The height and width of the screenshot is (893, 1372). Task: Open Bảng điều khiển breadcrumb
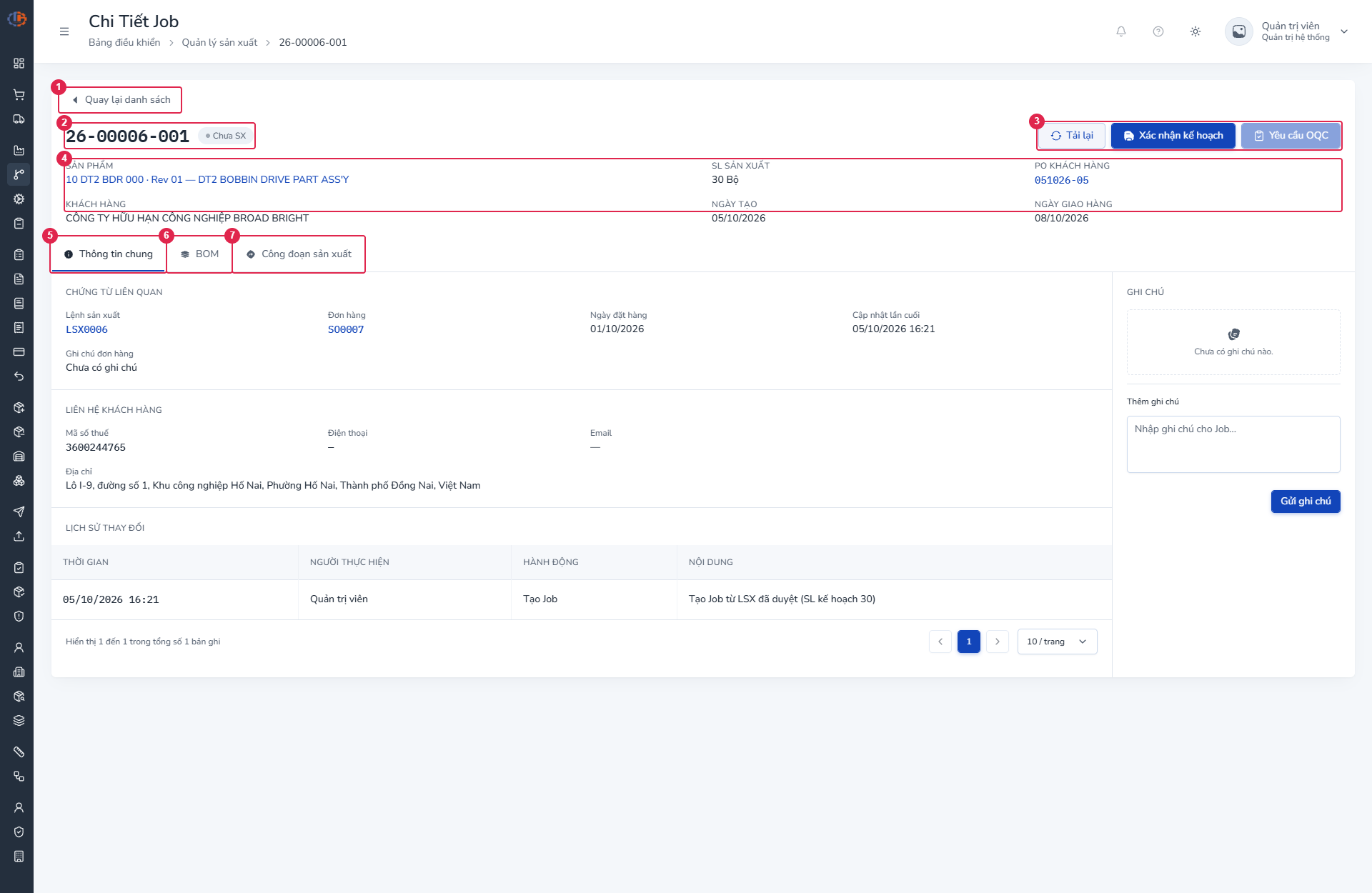(124, 43)
